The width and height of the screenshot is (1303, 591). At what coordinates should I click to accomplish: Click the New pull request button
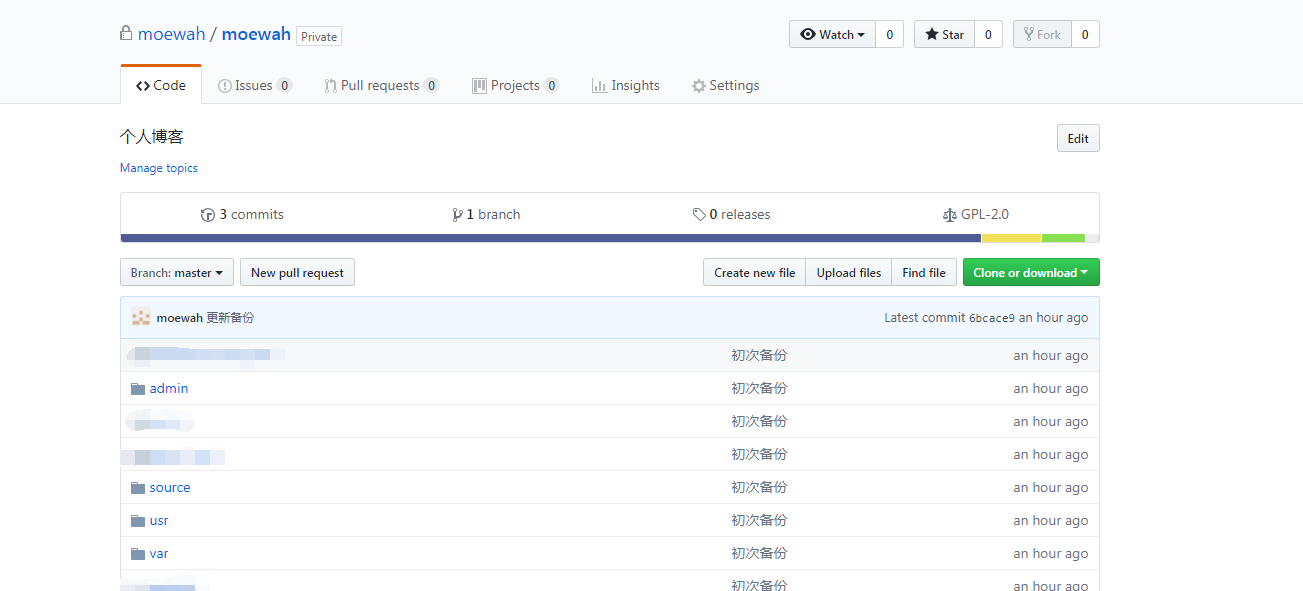point(297,272)
